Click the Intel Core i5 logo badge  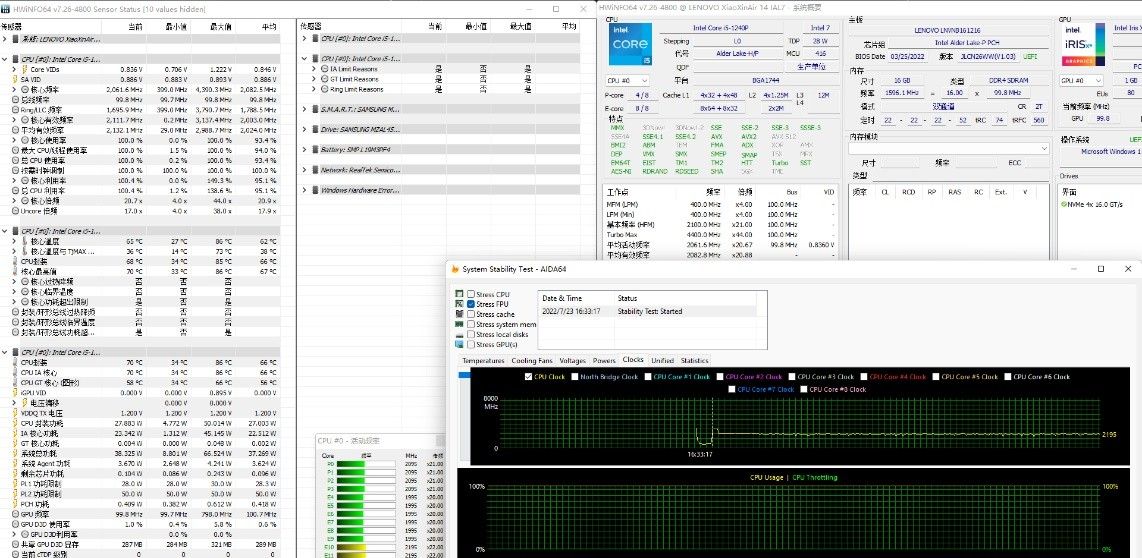tap(631, 45)
